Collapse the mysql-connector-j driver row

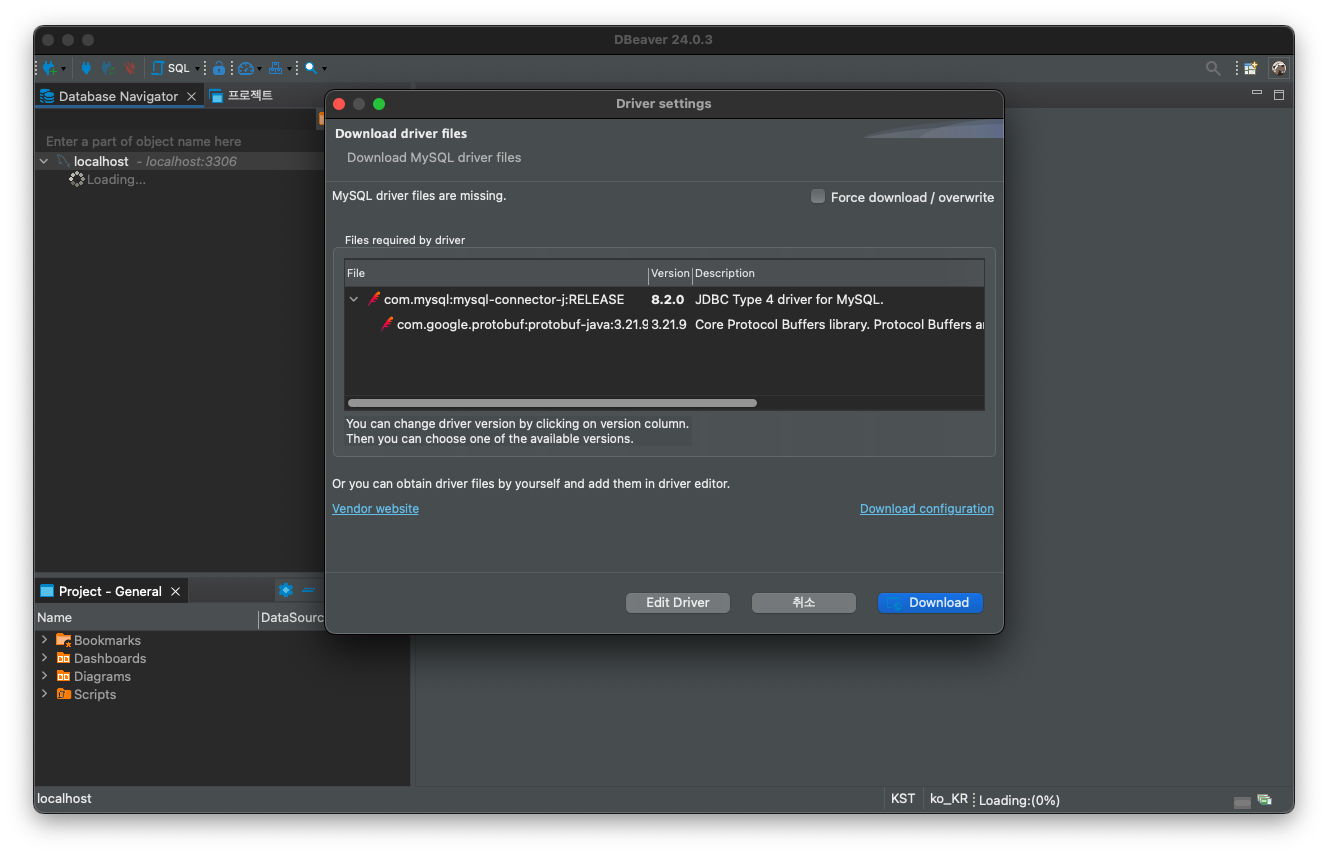pyautogui.click(x=354, y=299)
